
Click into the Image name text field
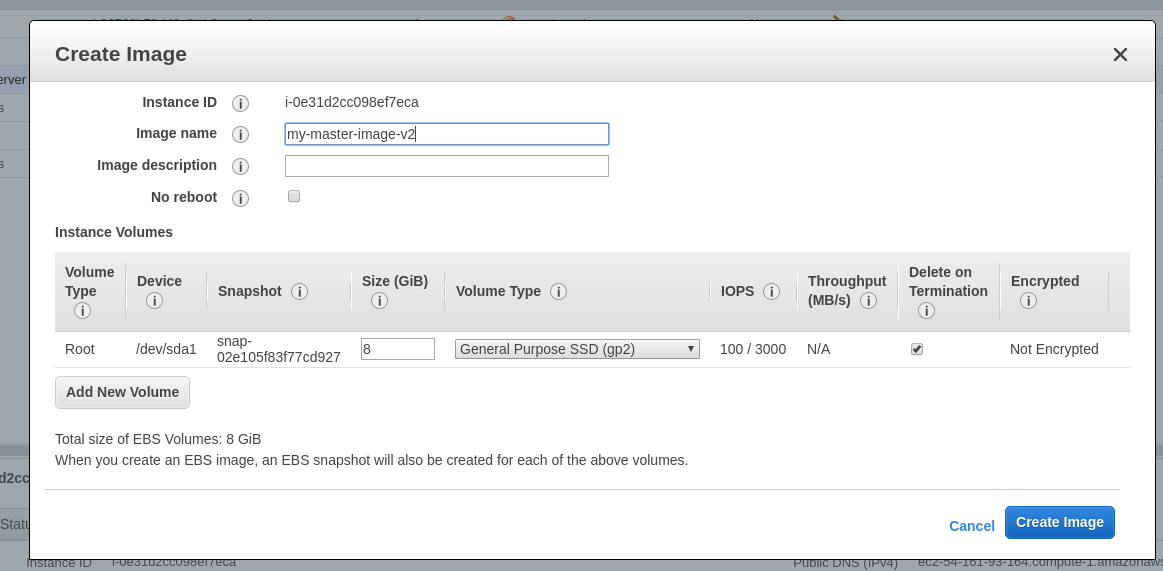tap(446, 134)
